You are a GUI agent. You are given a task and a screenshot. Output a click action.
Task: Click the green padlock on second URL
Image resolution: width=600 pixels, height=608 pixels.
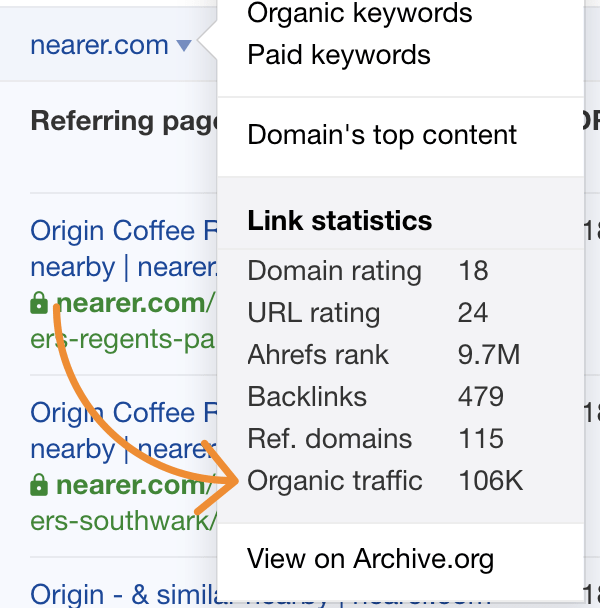pos(40,485)
